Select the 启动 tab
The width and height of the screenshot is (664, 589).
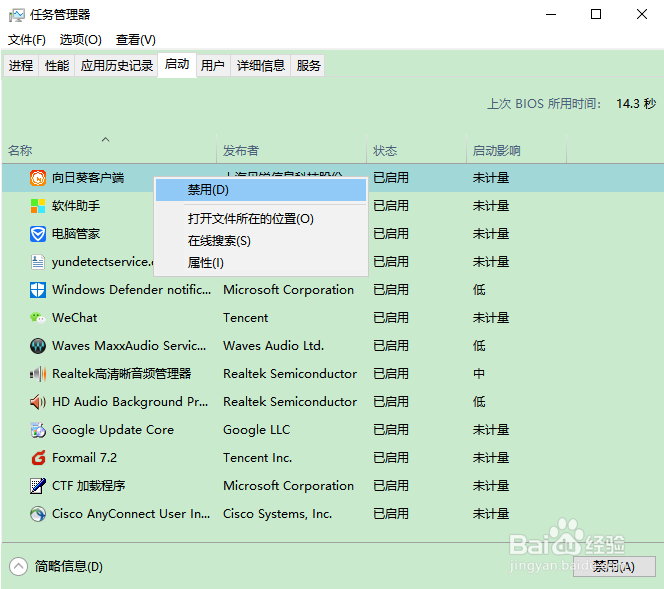[177, 64]
